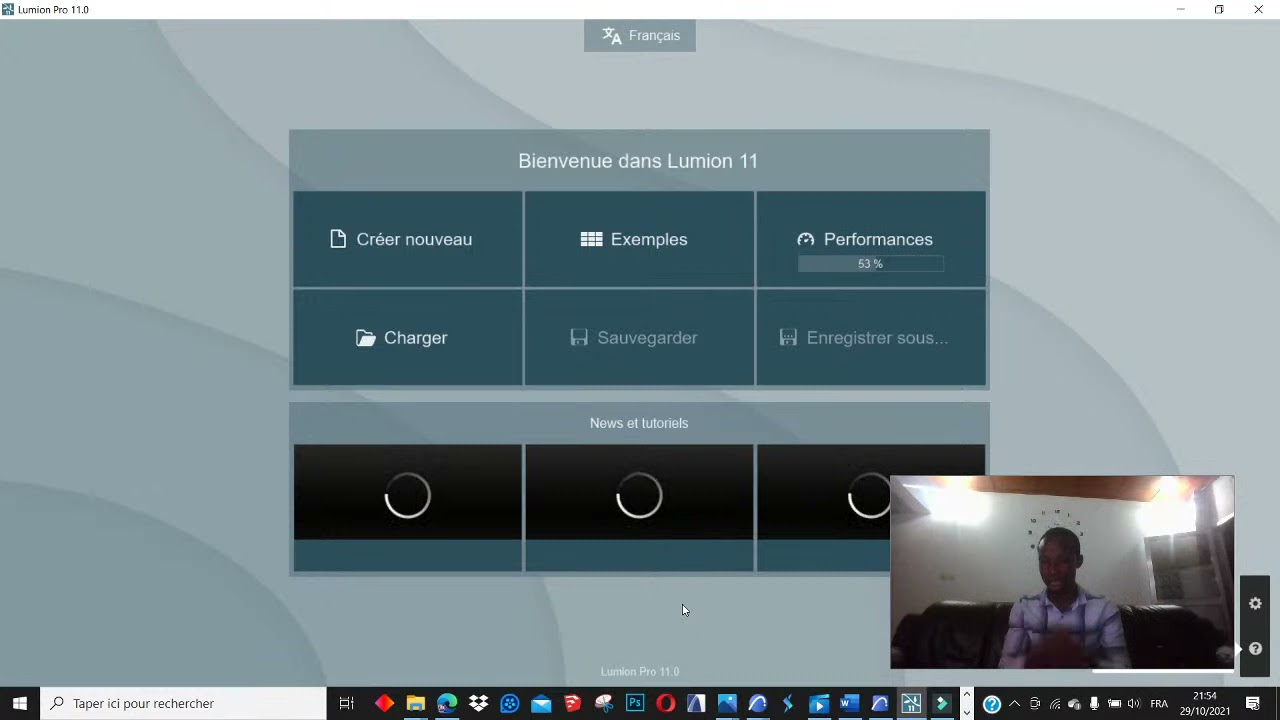Click the Créer nouveau tile

tap(407, 239)
